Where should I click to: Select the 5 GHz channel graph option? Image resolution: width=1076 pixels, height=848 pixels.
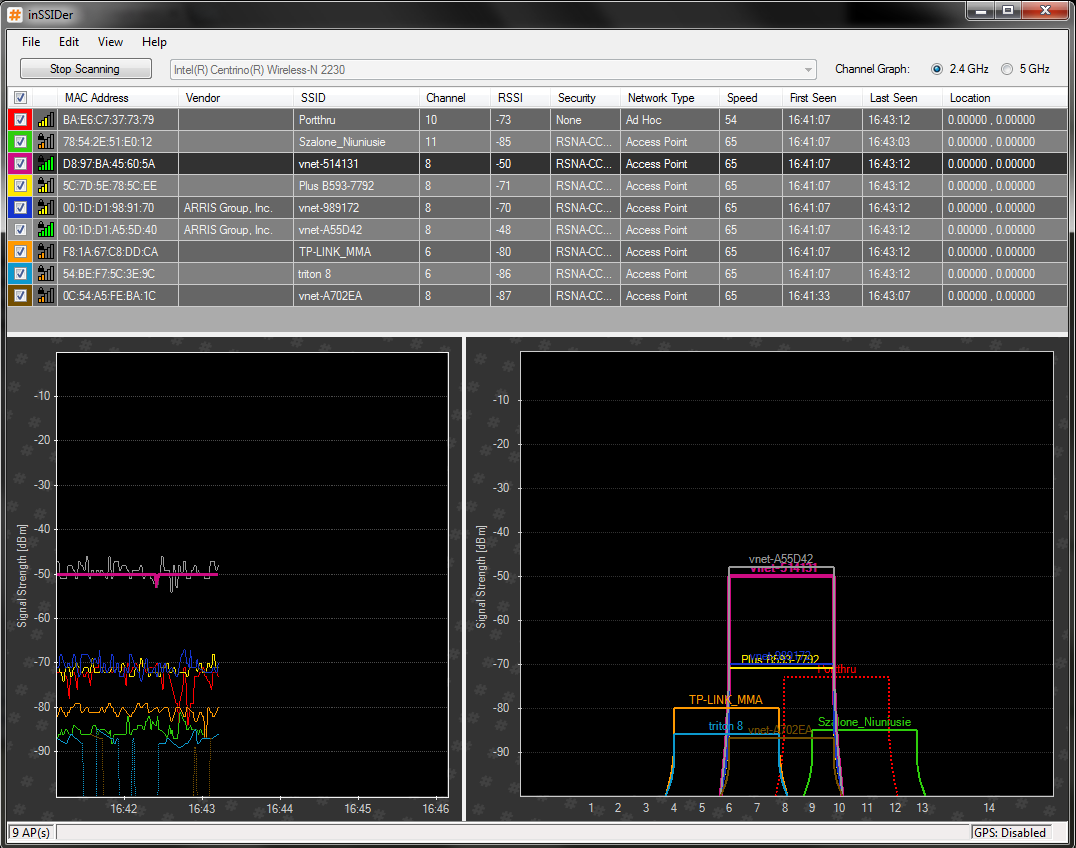(1007, 69)
